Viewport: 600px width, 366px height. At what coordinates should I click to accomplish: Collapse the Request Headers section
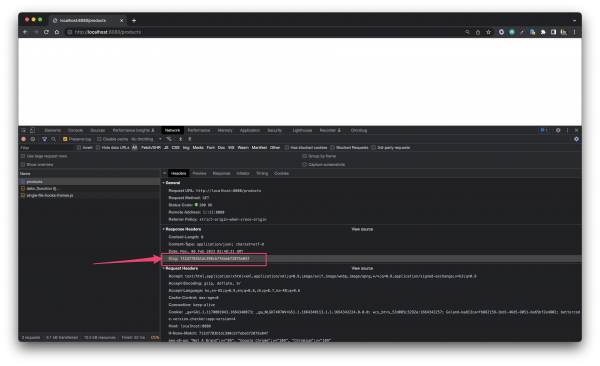[164, 268]
